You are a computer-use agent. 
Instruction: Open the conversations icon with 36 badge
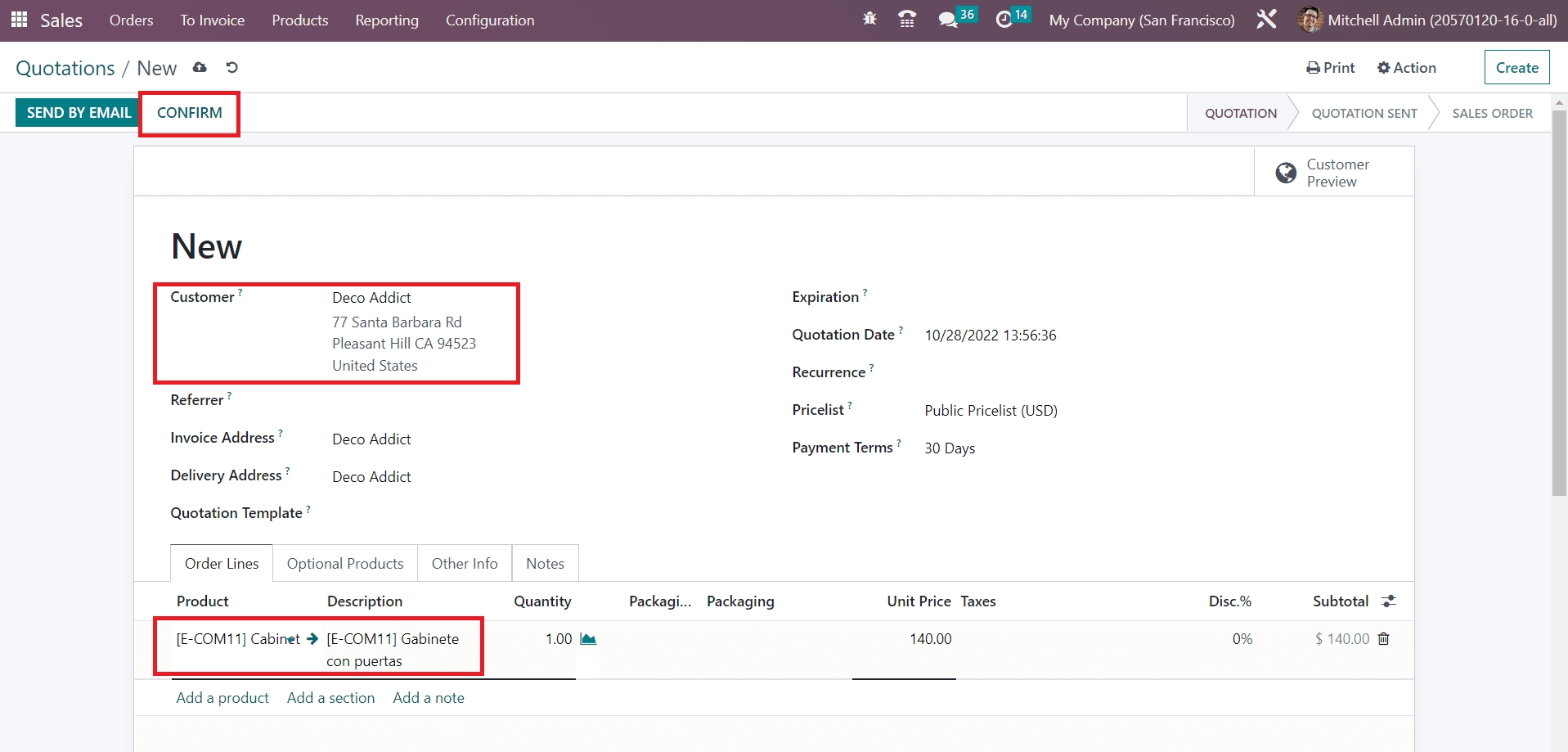pos(949,20)
